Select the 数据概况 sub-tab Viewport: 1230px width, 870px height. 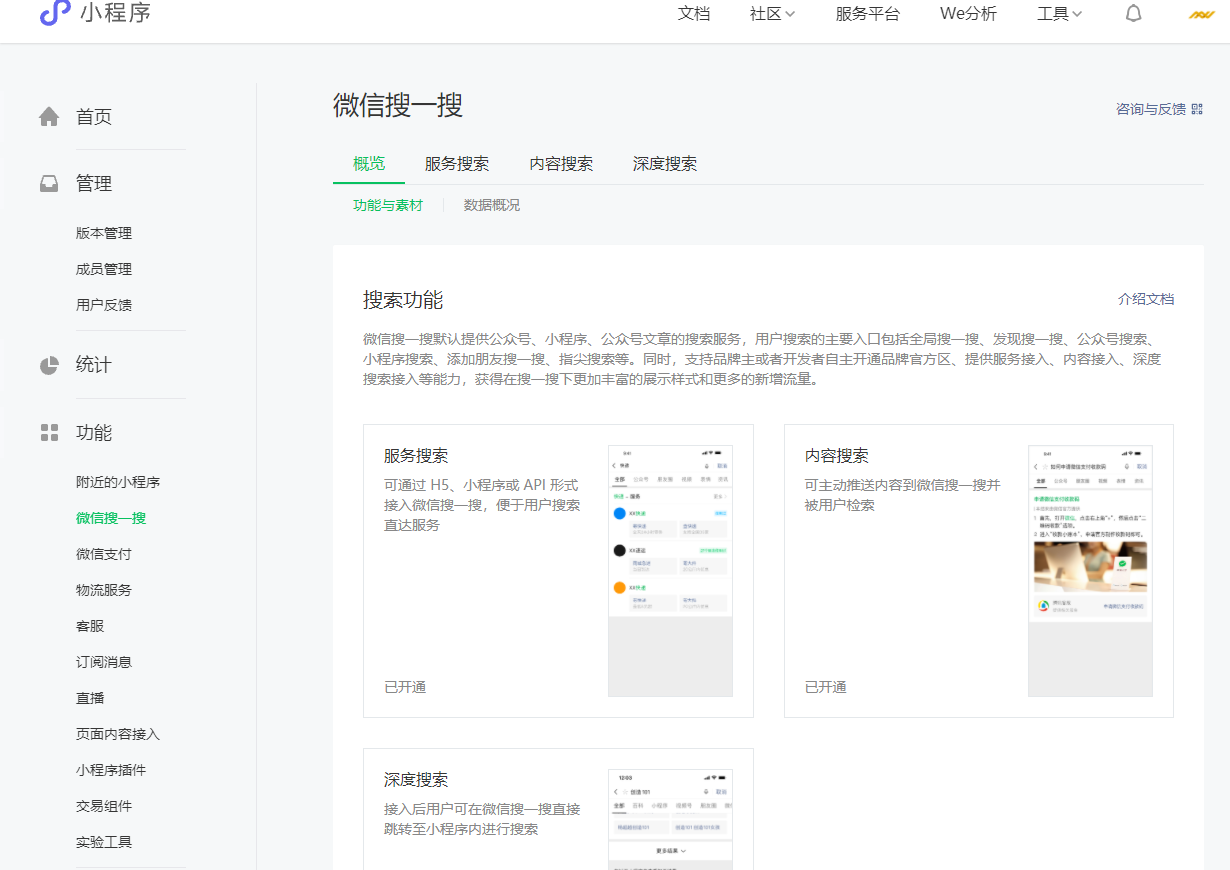pyautogui.click(x=492, y=205)
